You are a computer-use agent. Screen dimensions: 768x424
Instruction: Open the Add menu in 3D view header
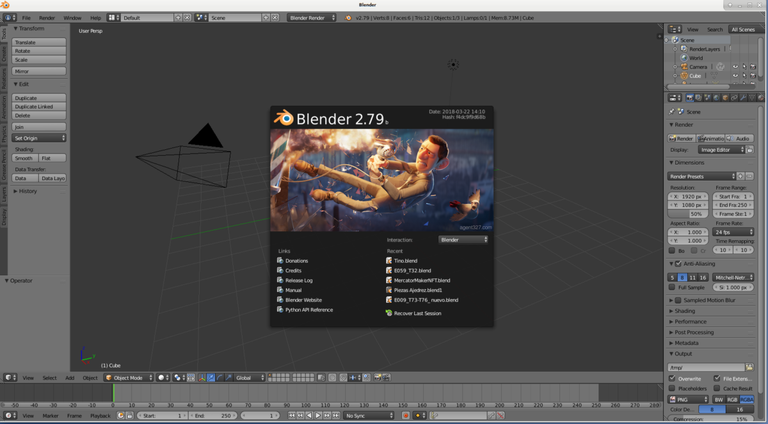[70, 377]
